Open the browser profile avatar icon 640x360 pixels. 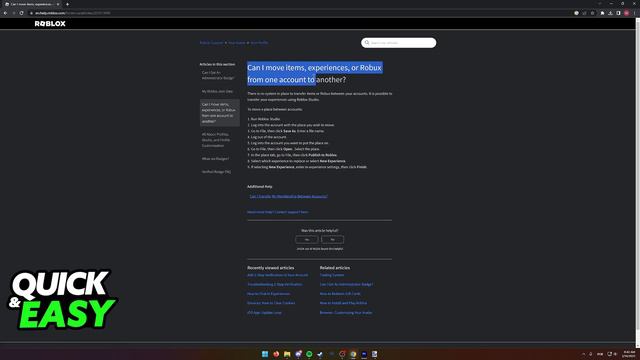[x=627, y=13]
